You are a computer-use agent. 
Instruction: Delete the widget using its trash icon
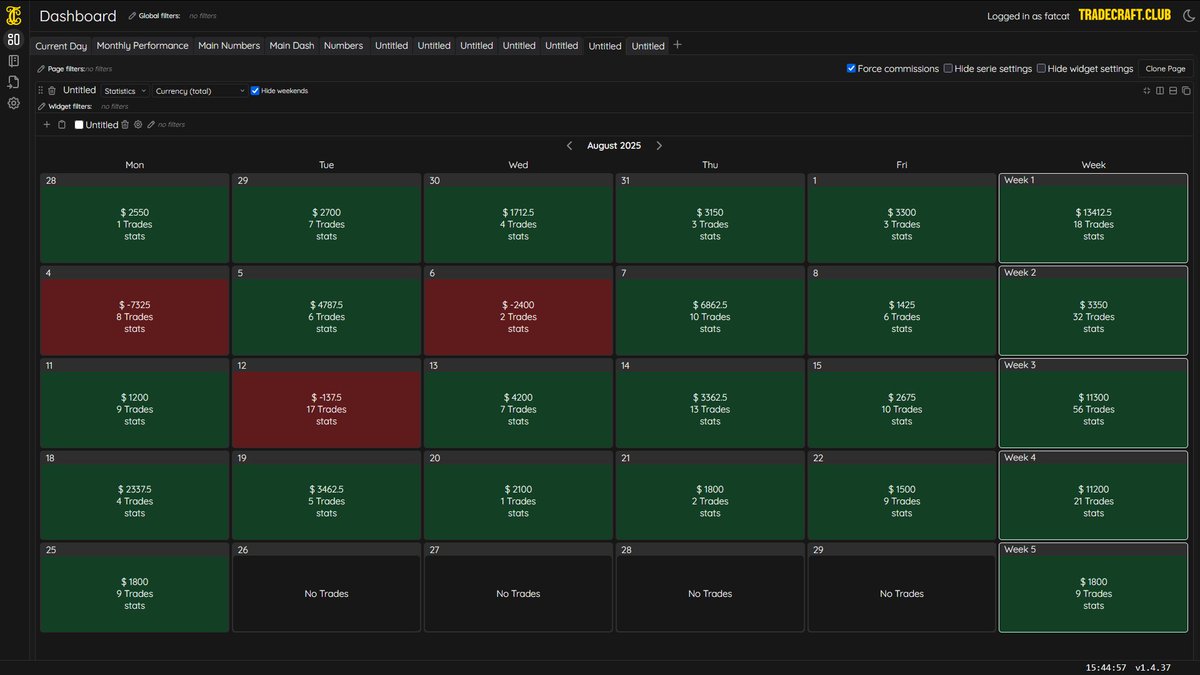52,90
